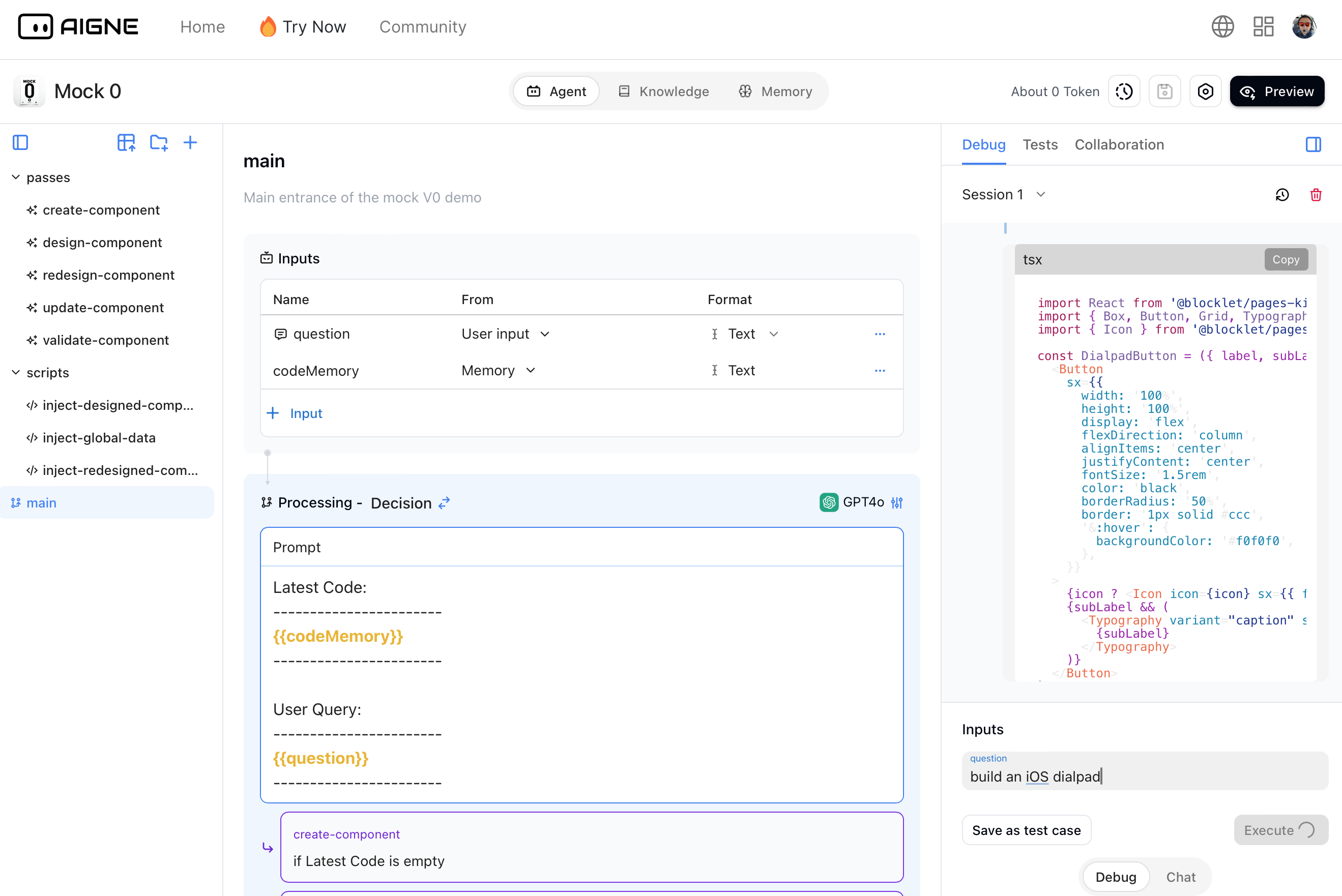1342x896 pixels.
Task: Click the Save as test case button
Action: [1026, 830]
